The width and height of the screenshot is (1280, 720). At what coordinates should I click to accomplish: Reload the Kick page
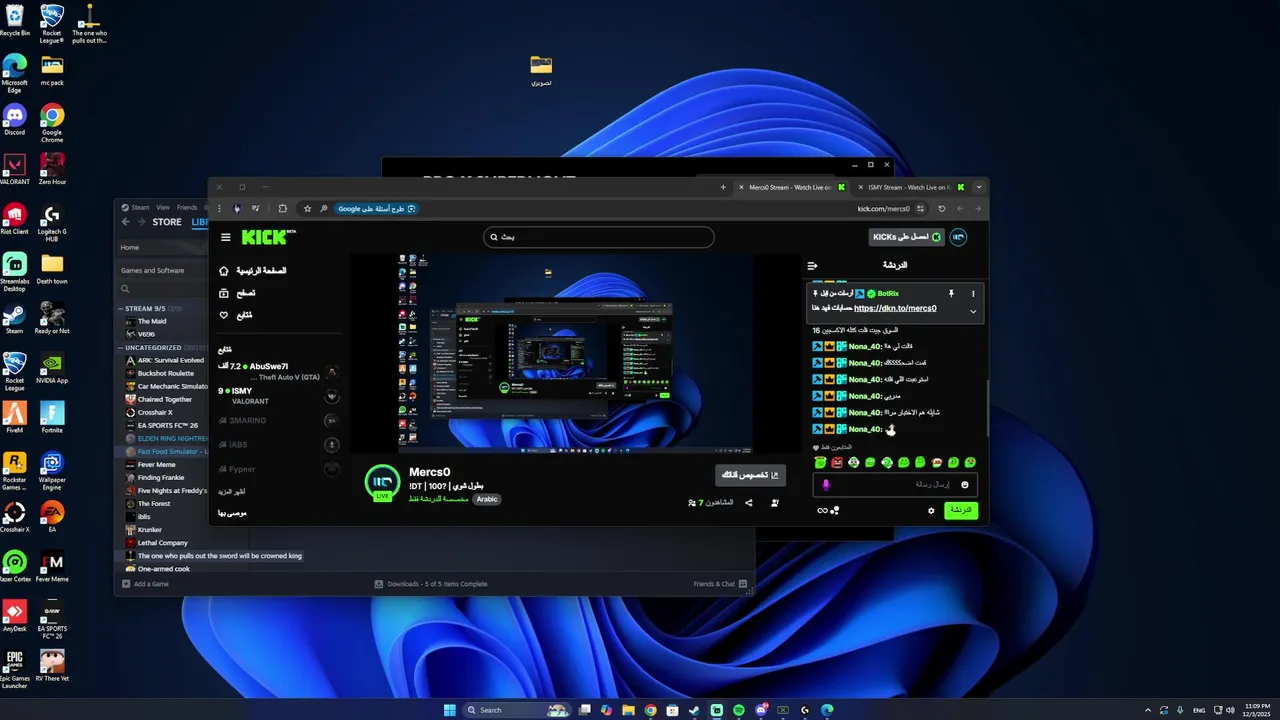coord(941,209)
